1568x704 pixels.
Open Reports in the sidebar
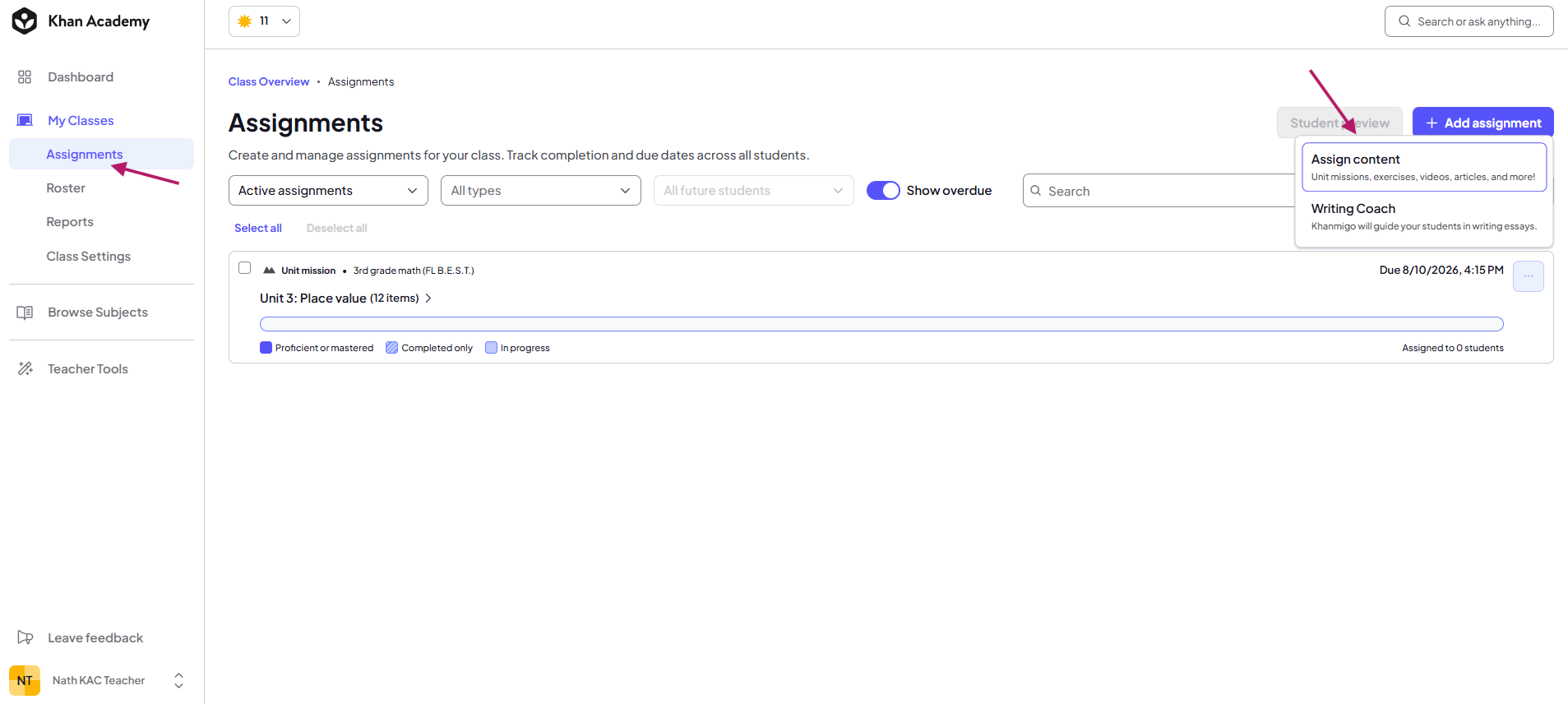(x=70, y=221)
